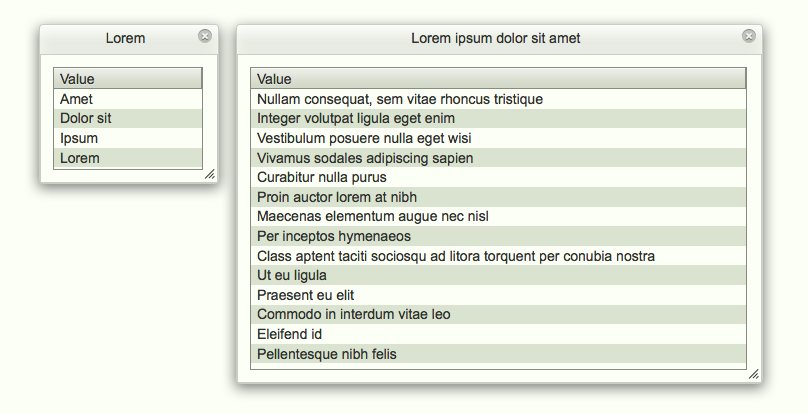Sort by Value column in the large window
Viewport: 808px width, 414px height.
click(498, 78)
